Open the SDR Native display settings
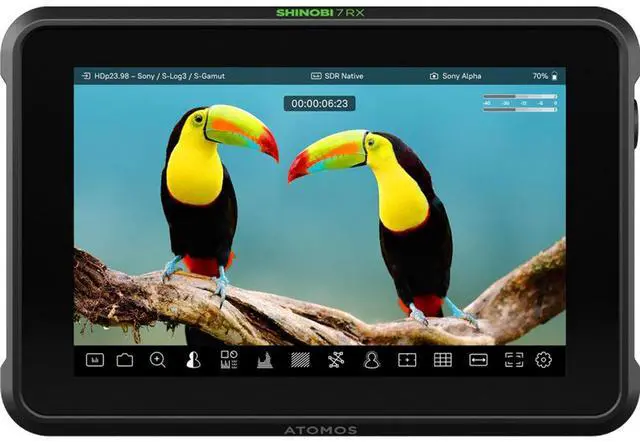 point(344,76)
